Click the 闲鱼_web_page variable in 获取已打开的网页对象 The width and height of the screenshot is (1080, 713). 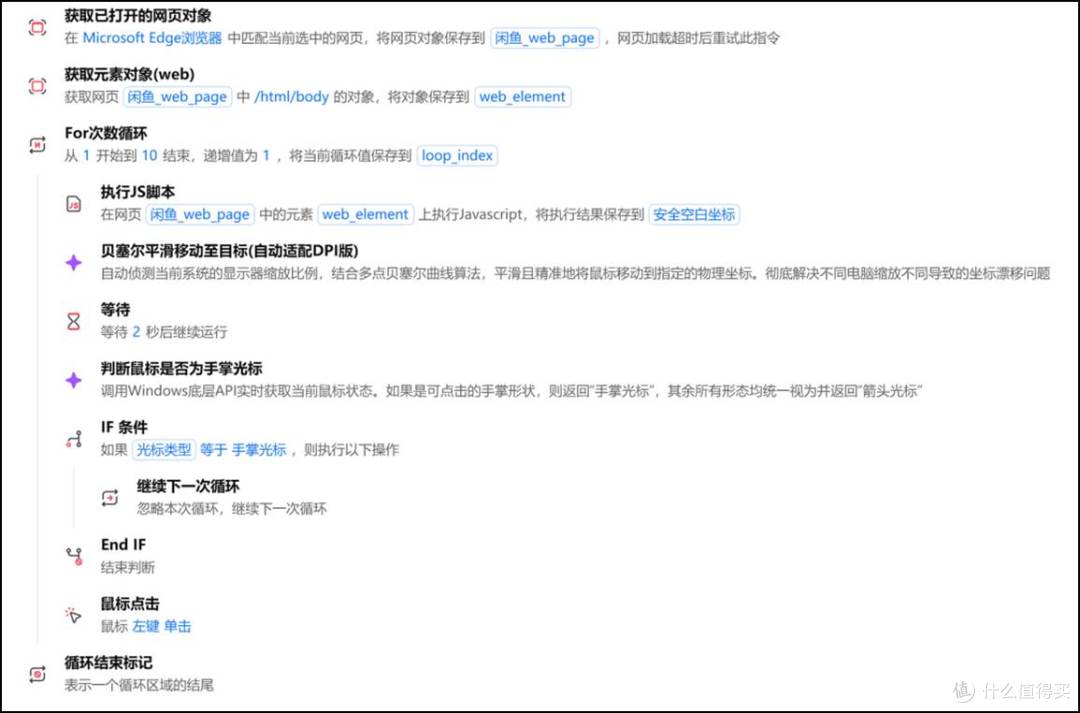[545, 38]
